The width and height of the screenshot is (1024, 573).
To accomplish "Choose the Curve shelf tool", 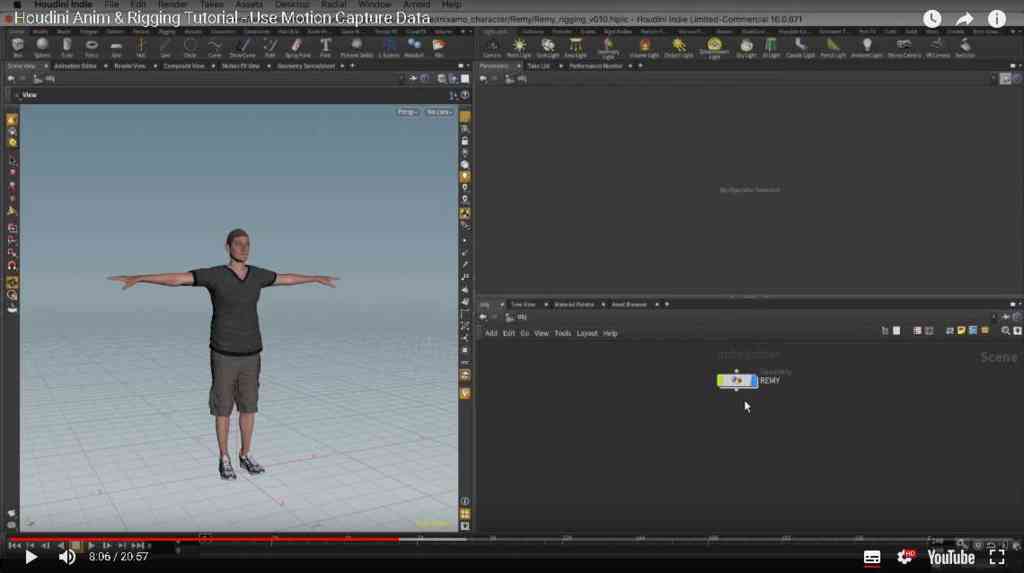I will [x=215, y=47].
